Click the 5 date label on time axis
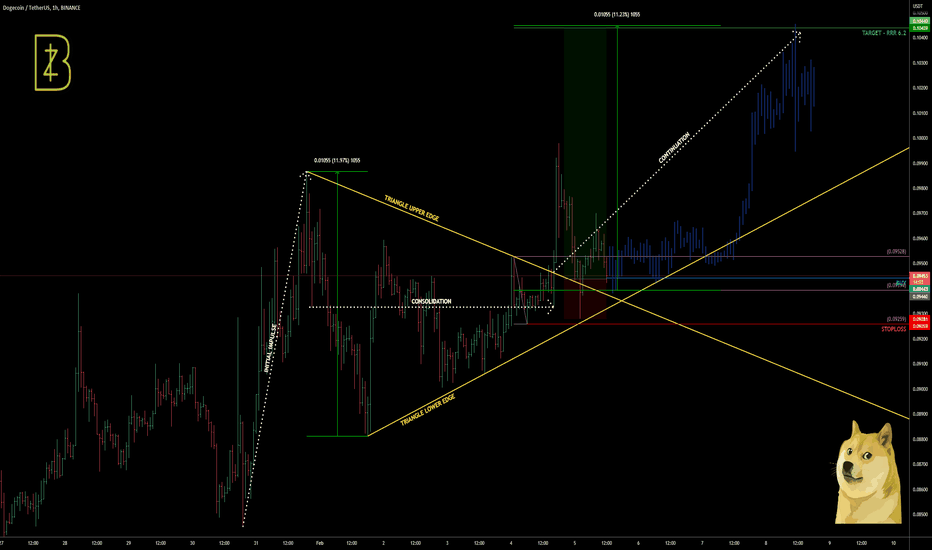This screenshot has height=550, width=932. pyautogui.click(x=574, y=543)
